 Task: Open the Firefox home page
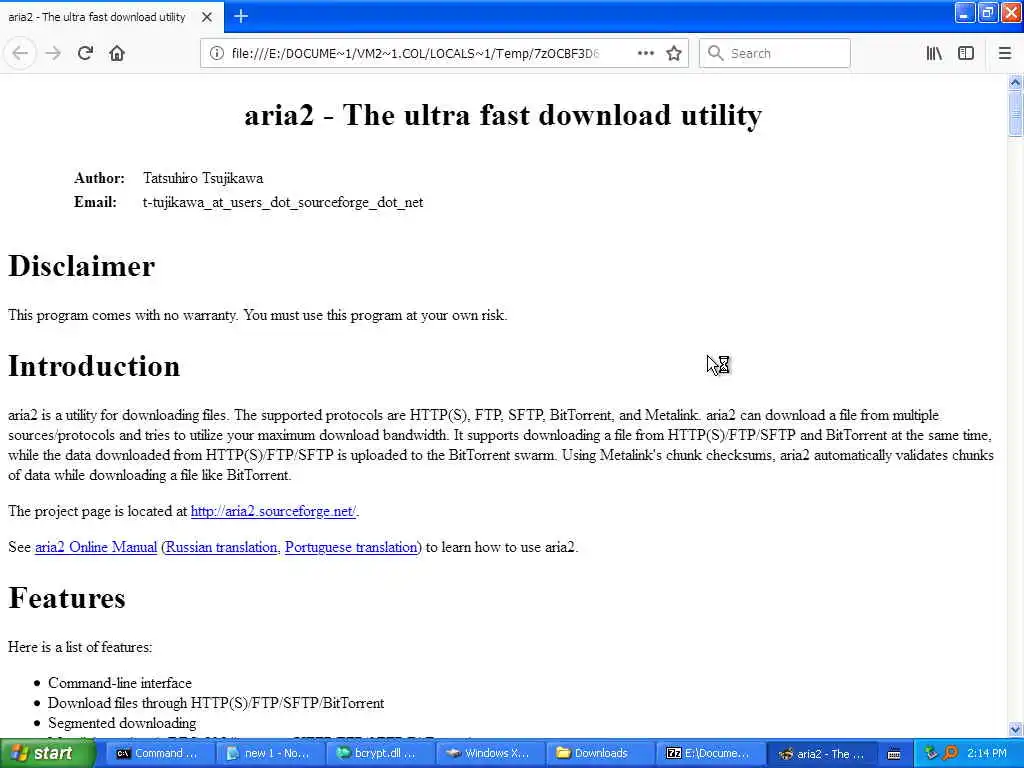pos(117,54)
